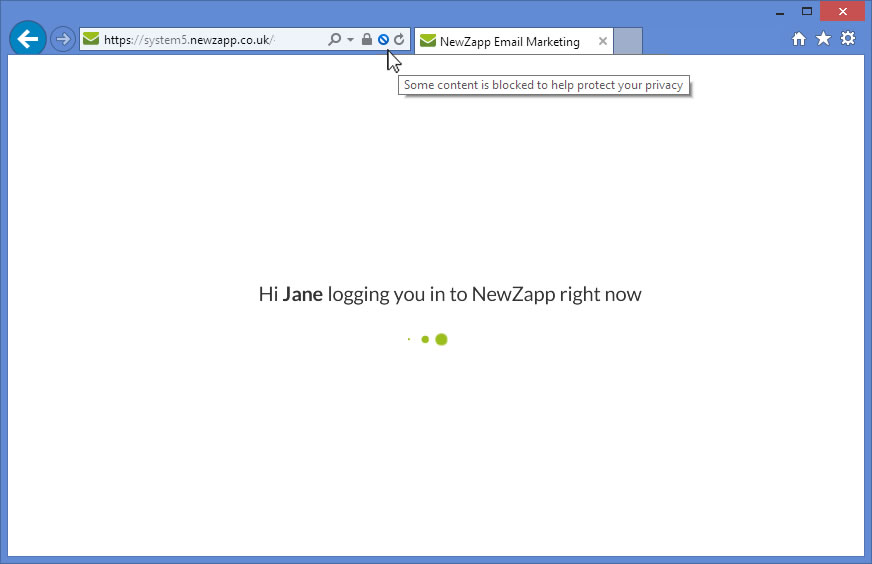
Task: Select the NewZapp Email Marketing tab
Action: pos(514,41)
